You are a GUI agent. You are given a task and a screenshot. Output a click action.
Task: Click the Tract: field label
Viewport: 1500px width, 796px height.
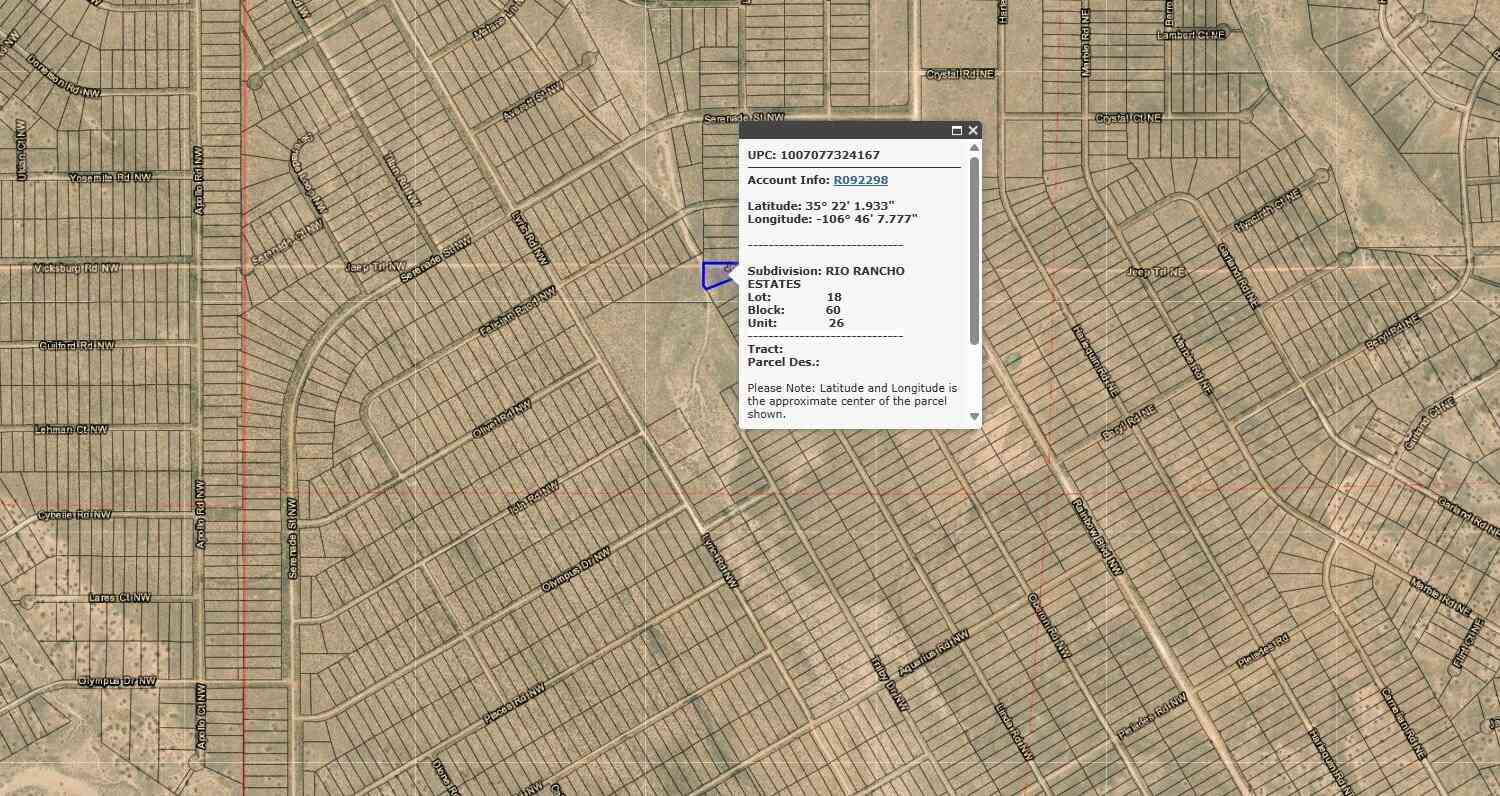coord(766,349)
